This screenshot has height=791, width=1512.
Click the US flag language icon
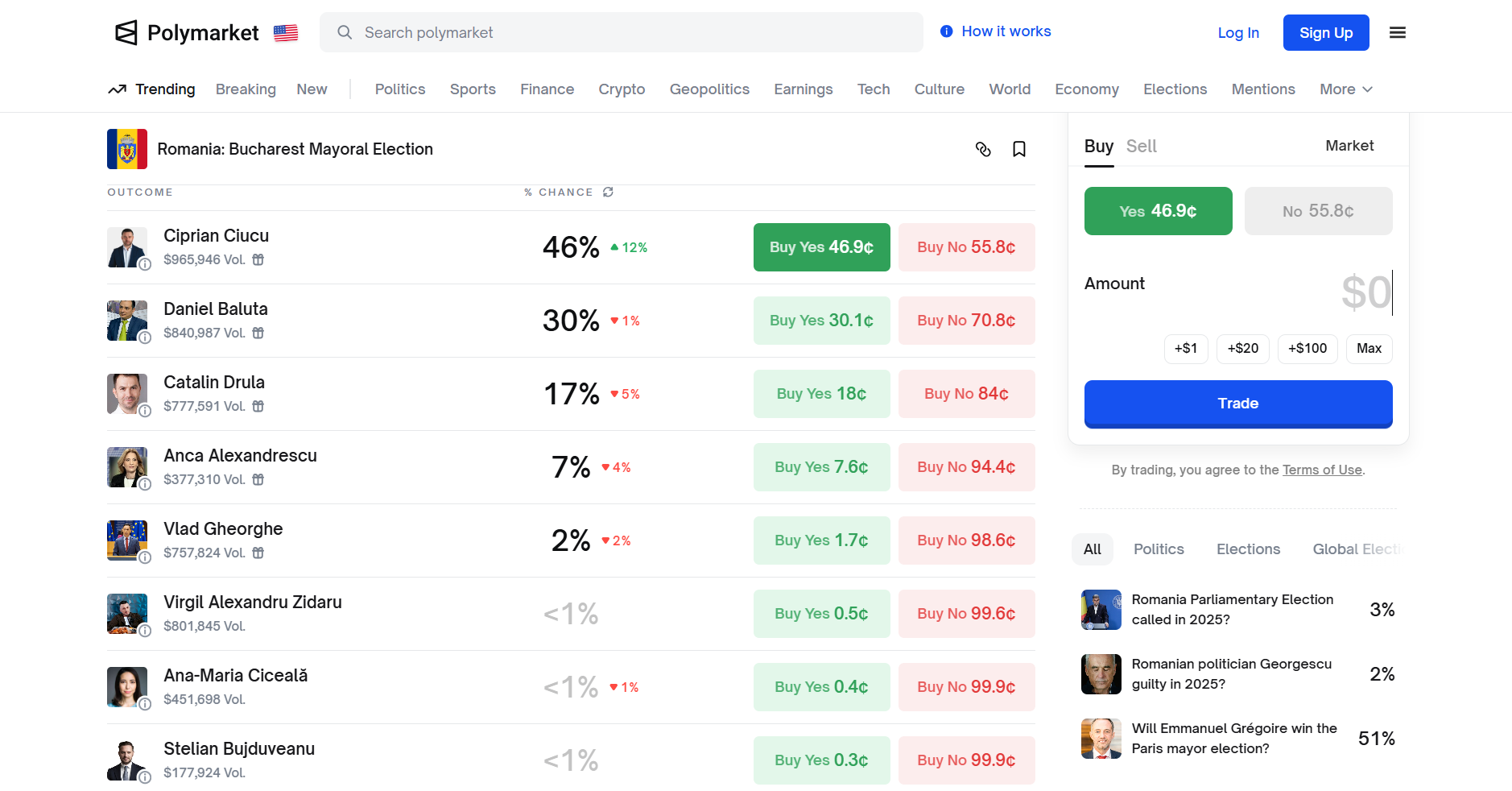click(x=286, y=33)
